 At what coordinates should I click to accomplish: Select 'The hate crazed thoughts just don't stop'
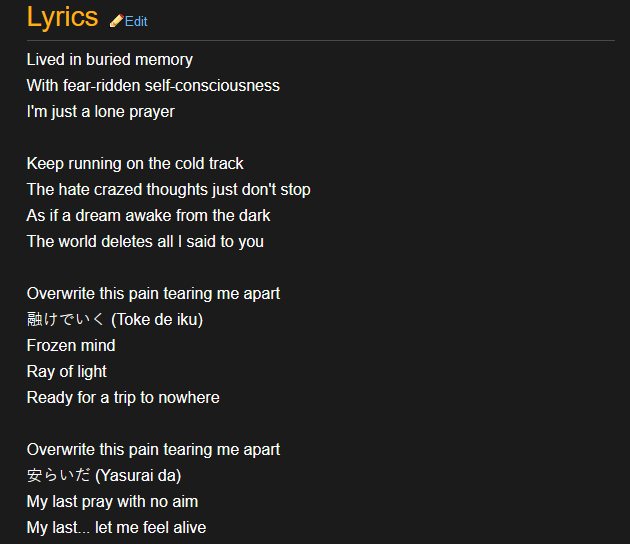pos(168,190)
